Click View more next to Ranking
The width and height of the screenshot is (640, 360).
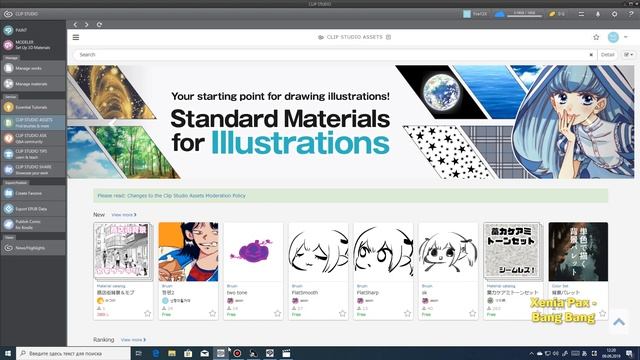[x=133, y=340]
